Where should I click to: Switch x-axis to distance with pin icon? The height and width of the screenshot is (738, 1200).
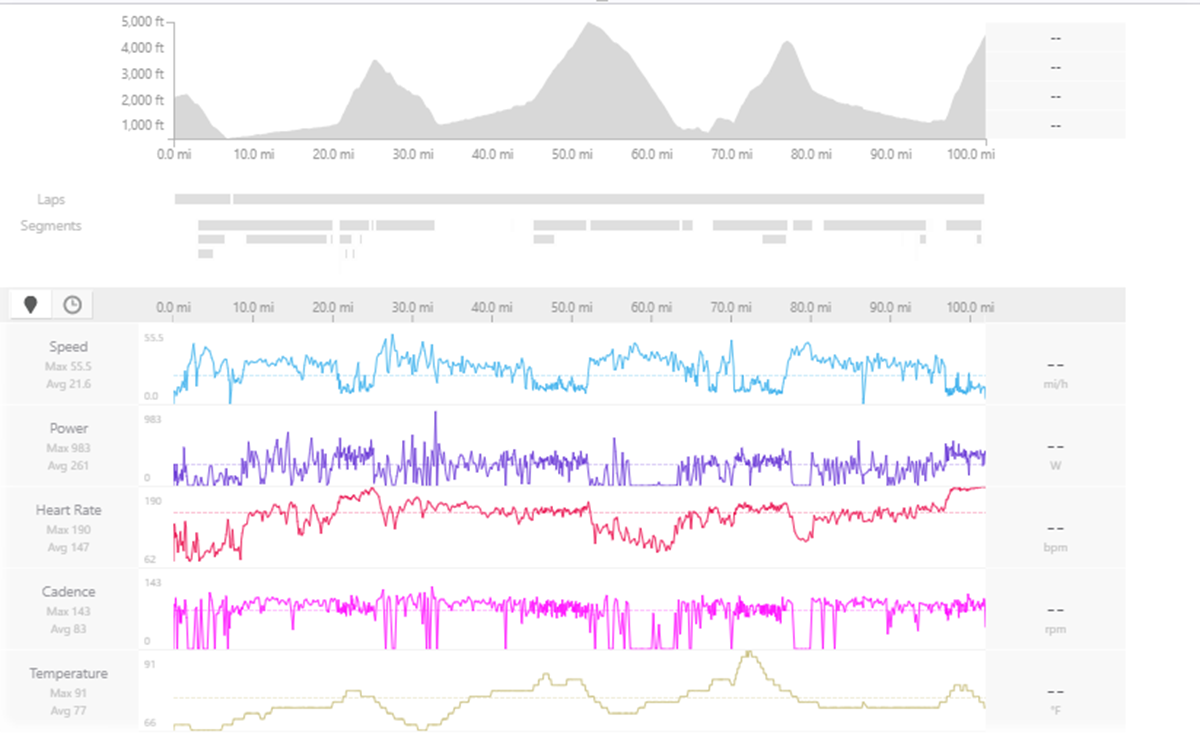(31, 305)
